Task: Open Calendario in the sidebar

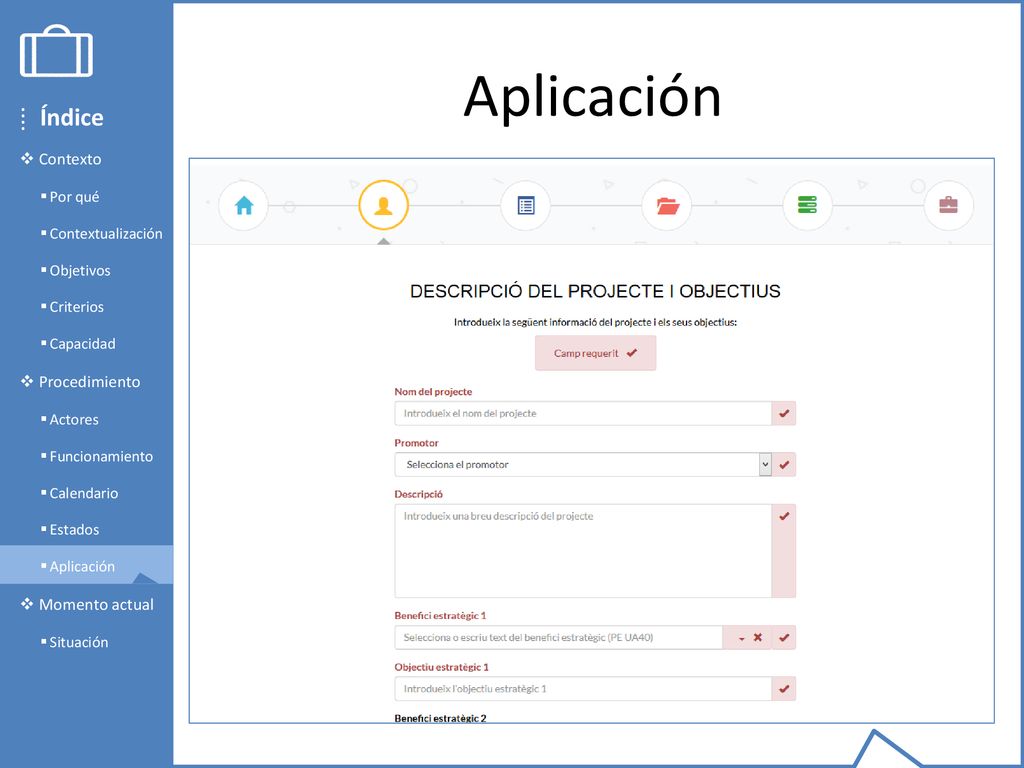Action: point(84,493)
